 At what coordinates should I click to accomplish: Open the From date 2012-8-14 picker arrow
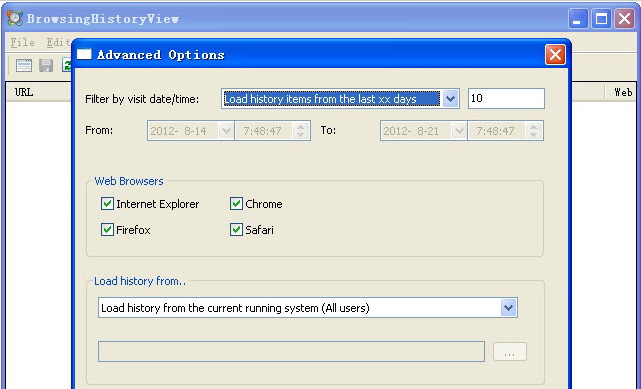tap(226, 131)
